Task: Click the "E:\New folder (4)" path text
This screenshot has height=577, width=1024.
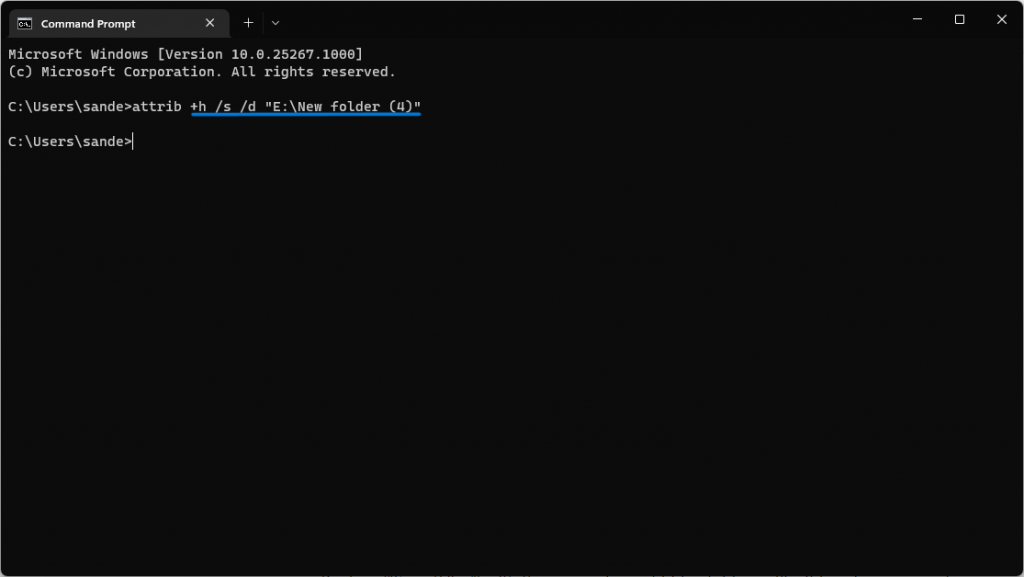Action: [x=343, y=106]
